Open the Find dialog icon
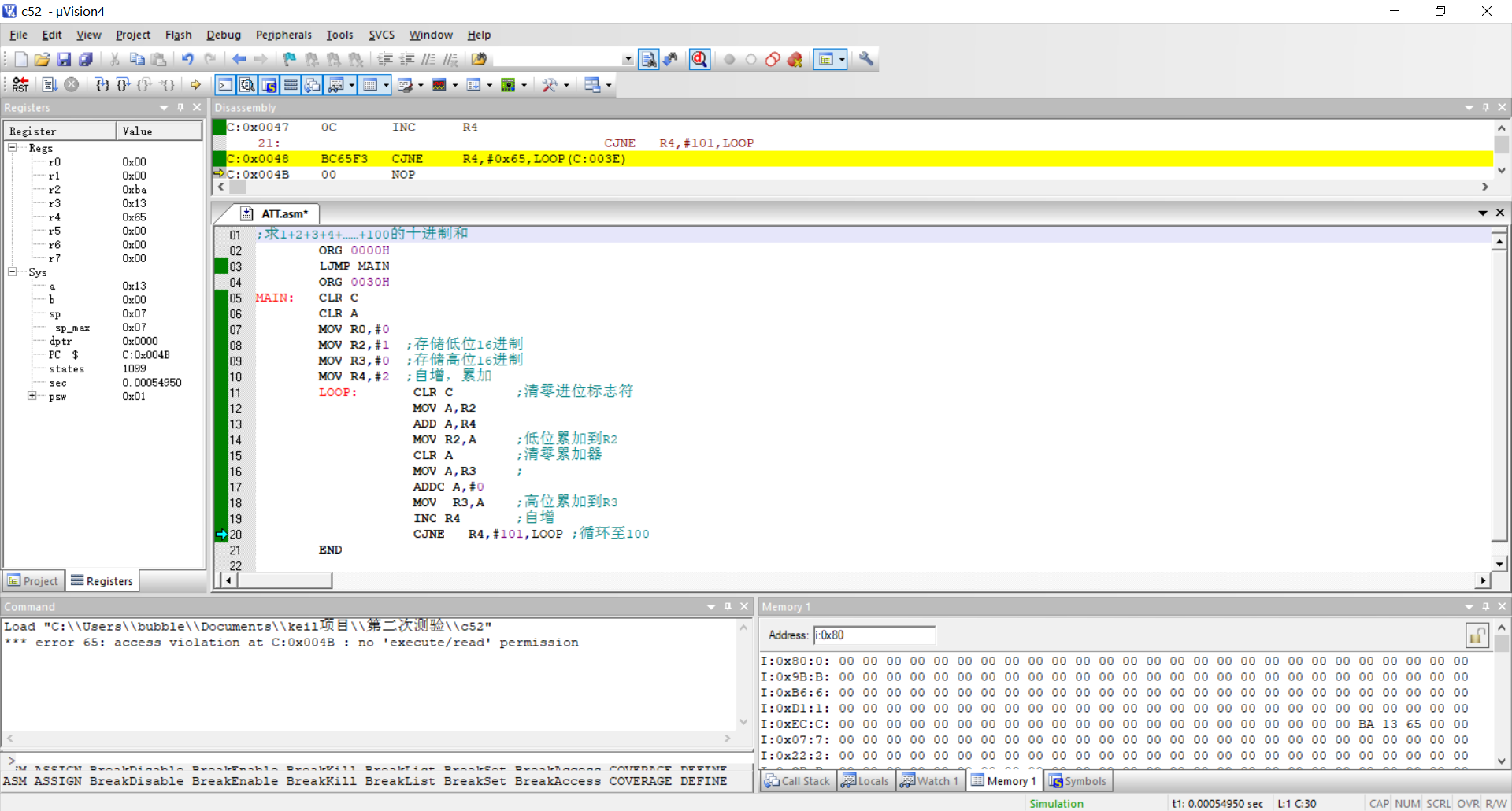The width and height of the screenshot is (1512, 811). click(x=649, y=59)
